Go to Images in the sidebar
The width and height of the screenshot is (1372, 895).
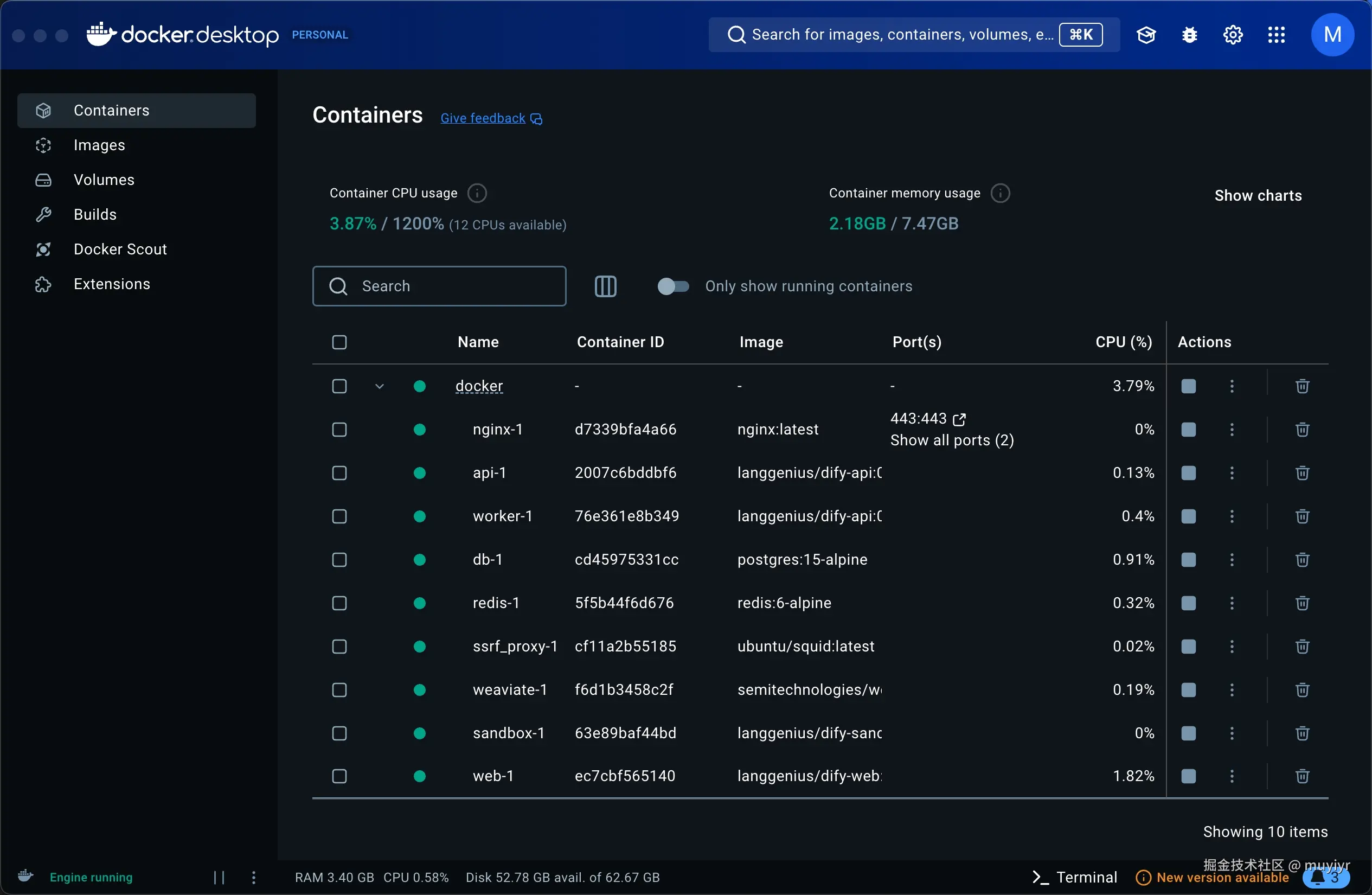pos(99,145)
